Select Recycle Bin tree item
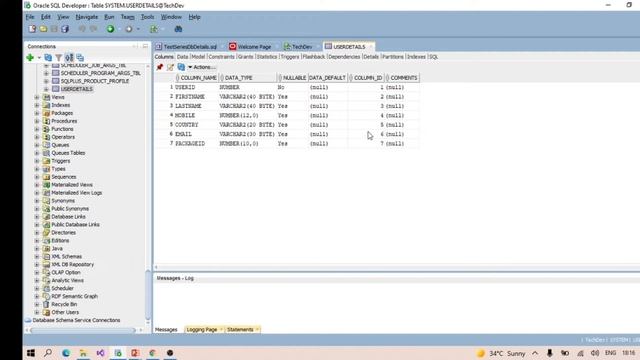Screen dimensions: 640x360 click(x=64, y=304)
